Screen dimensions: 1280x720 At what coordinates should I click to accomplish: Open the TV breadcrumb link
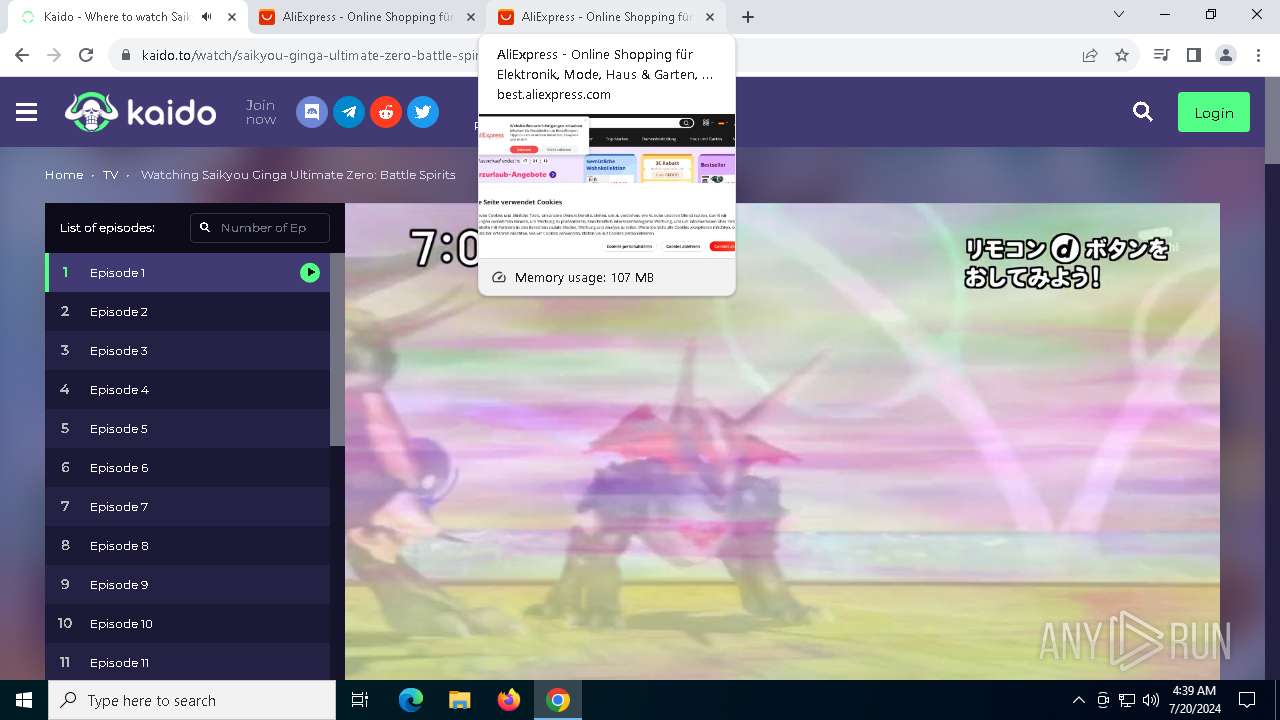(110, 174)
